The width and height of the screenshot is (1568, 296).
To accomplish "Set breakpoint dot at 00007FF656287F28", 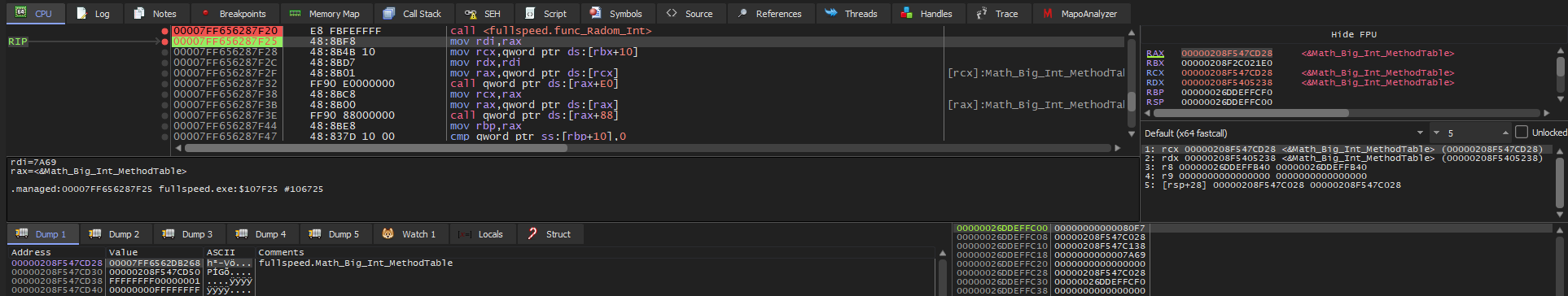I will click(x=165, y=52).
